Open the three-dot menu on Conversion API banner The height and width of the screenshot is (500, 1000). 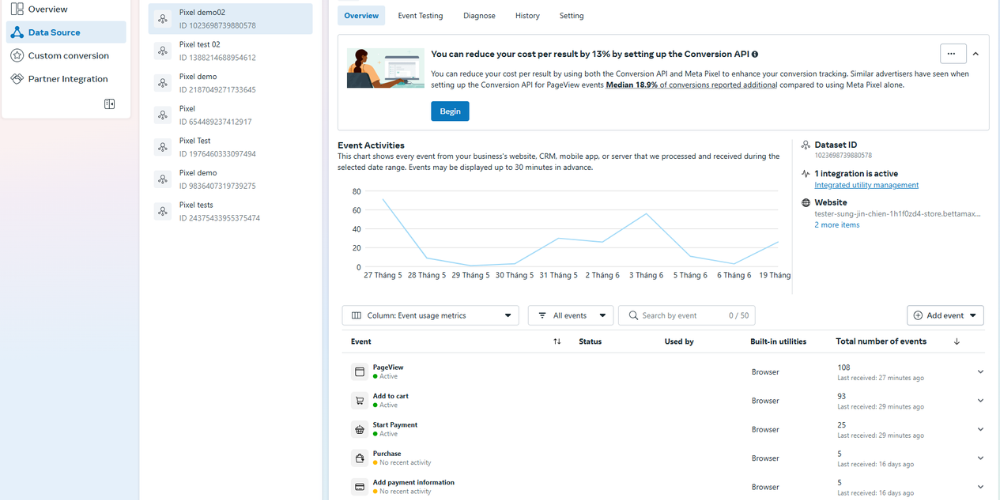tap(952, 54)
